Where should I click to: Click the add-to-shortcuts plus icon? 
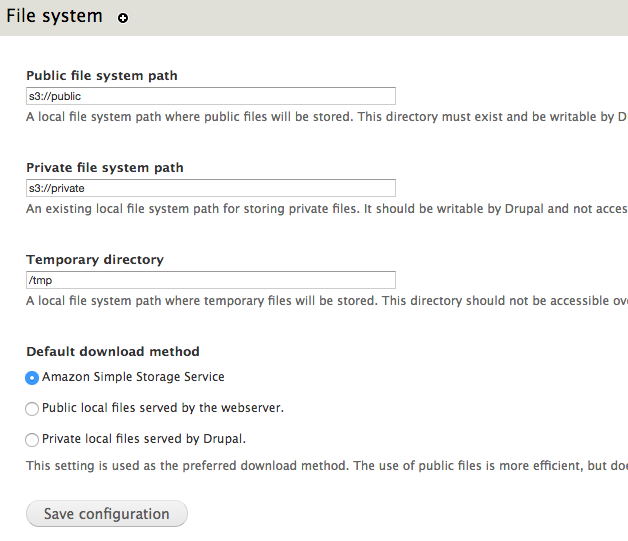click(x=123, y=18)
